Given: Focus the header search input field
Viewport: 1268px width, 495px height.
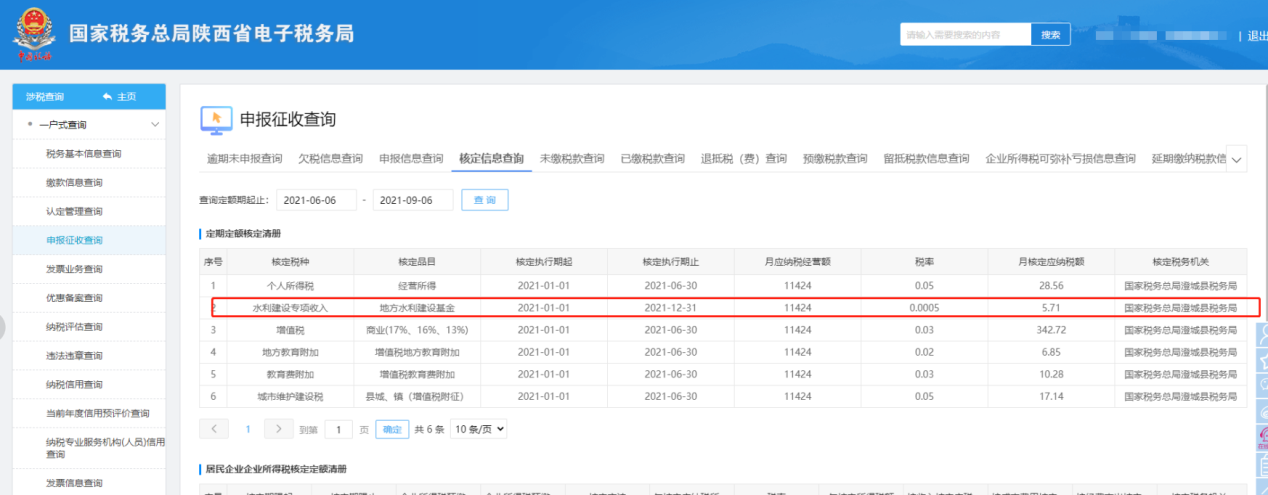Looking at the screenshot, I should coord(965,35).
